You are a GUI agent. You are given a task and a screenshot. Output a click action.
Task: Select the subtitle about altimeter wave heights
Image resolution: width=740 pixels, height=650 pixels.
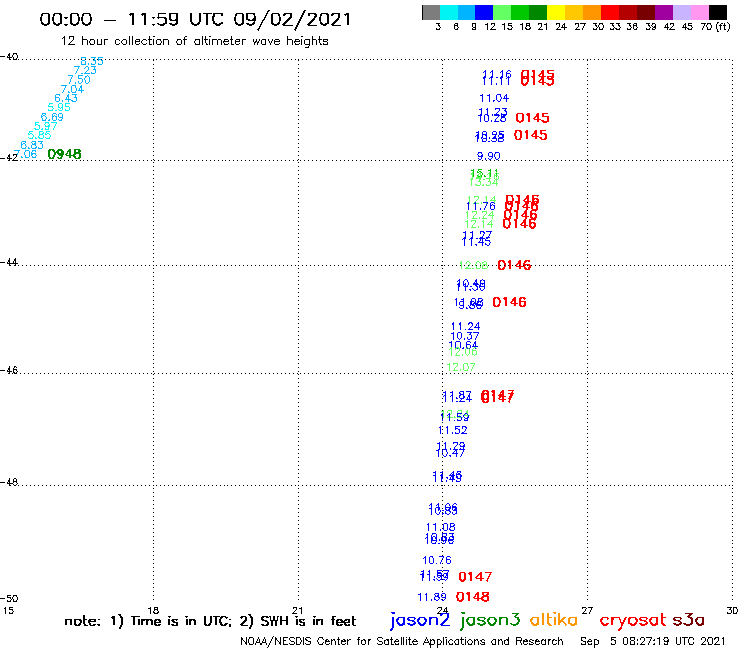point(194,41)
